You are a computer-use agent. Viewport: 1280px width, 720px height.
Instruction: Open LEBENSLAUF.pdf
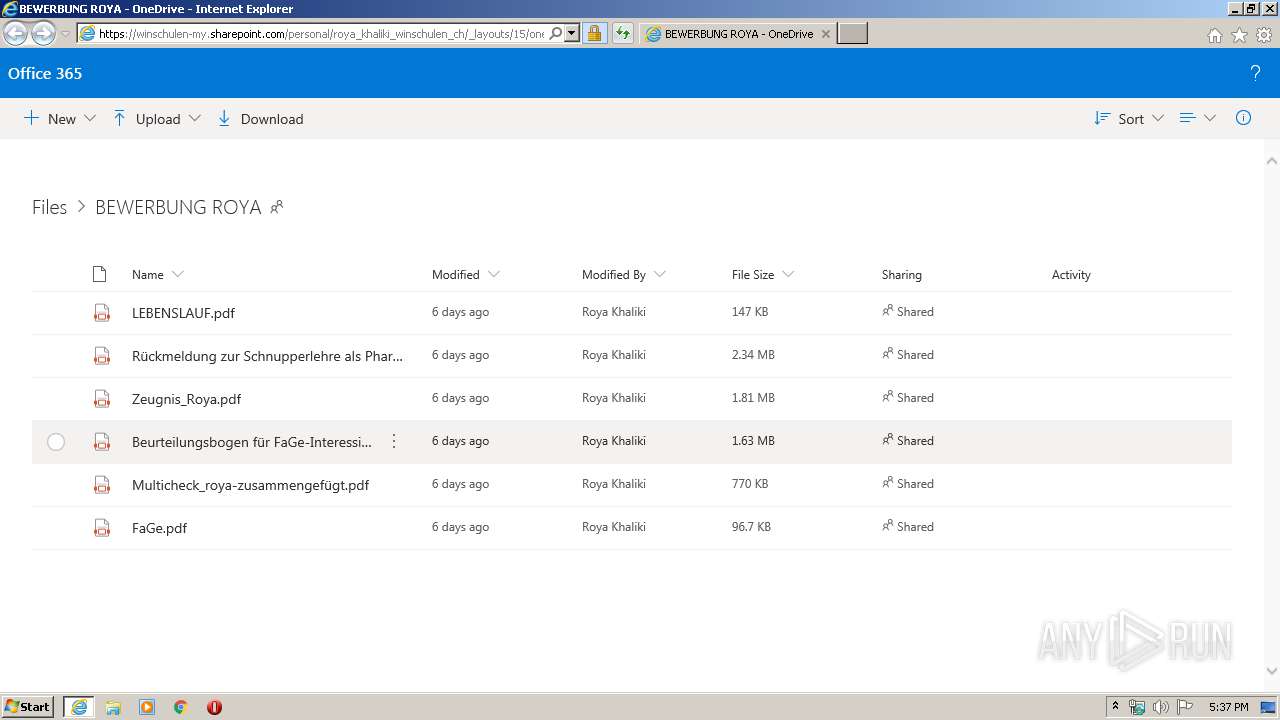[183, 313]
